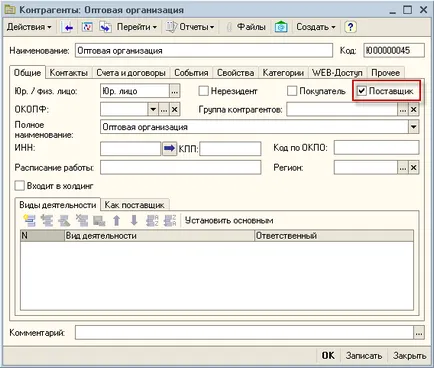This screenshot has height=368, width=434.
Task: Clear the ОКОПФ field with X
Action: pos(175,109)
